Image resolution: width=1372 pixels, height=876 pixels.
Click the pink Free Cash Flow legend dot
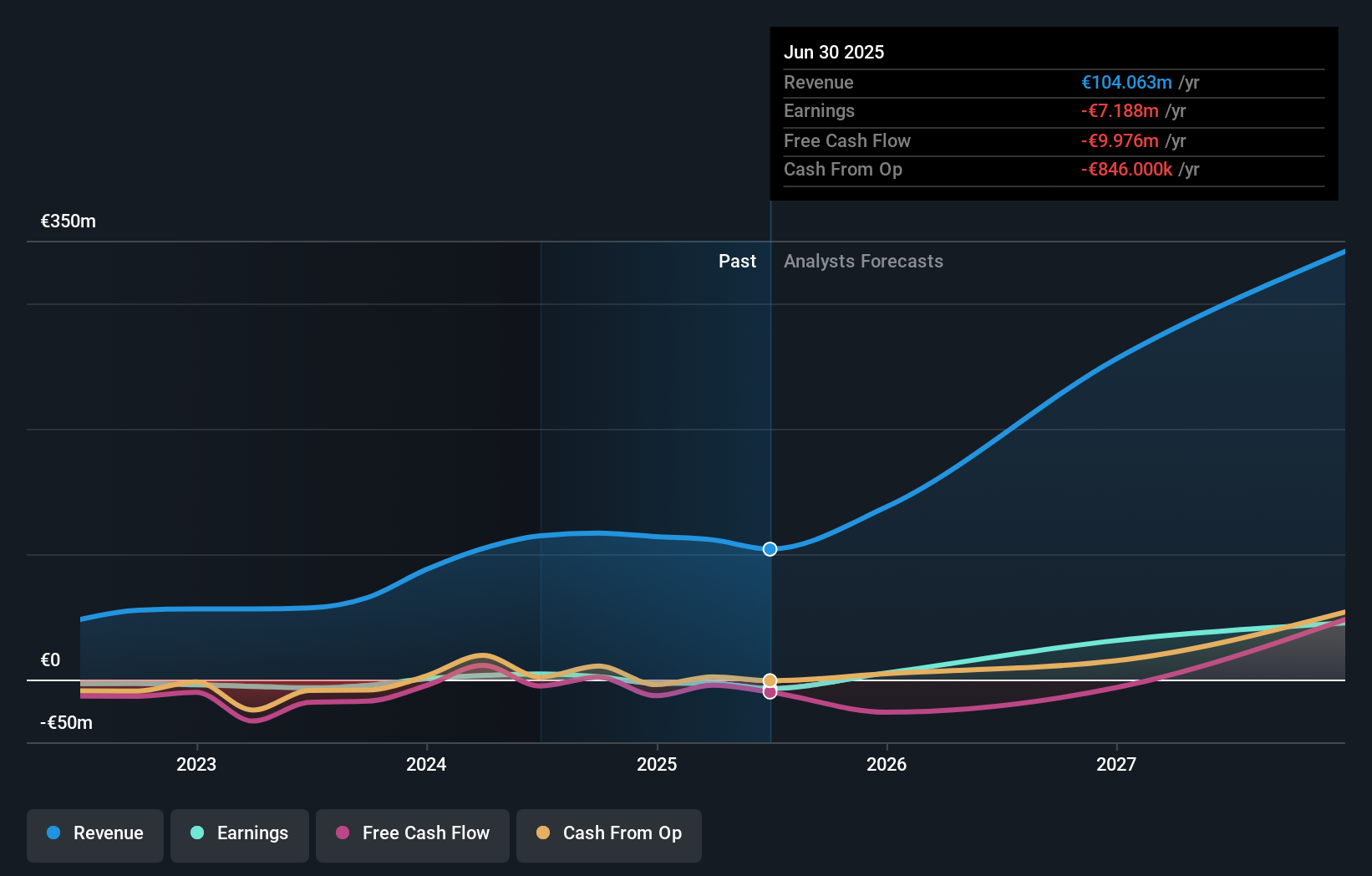pyautogui.click(x=343, y=833)
